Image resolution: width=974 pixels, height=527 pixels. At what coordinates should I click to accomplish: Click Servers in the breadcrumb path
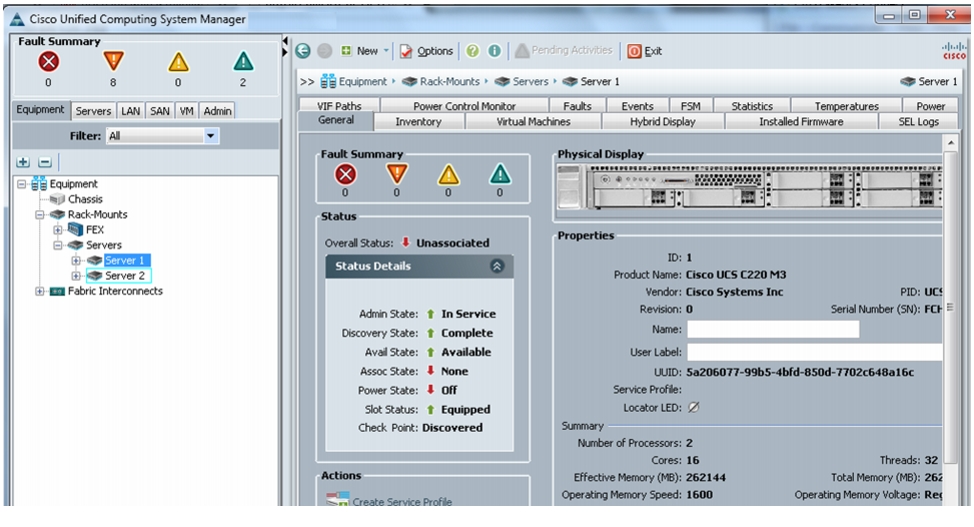(x=530, y=81)
